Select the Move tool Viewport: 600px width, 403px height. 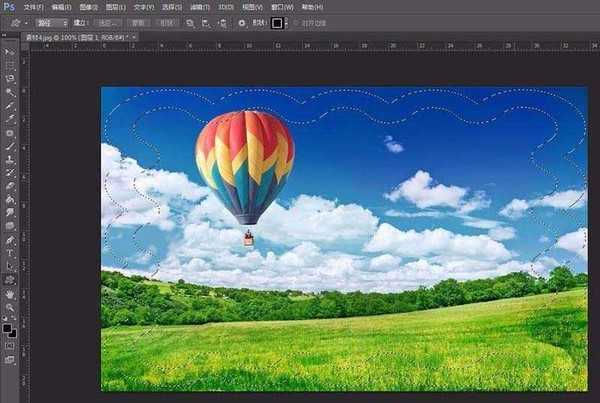click(10, 51)
